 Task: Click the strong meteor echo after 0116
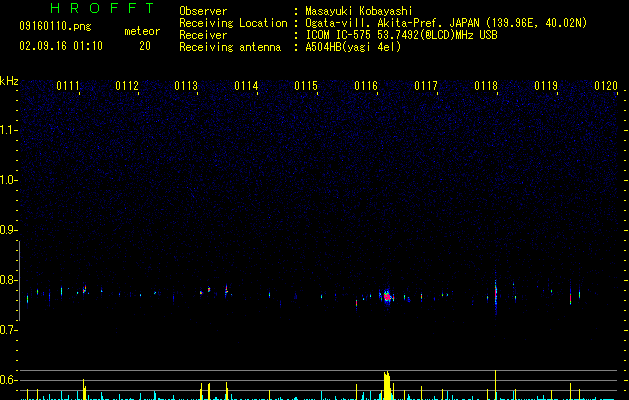click(x=387, y=297)
